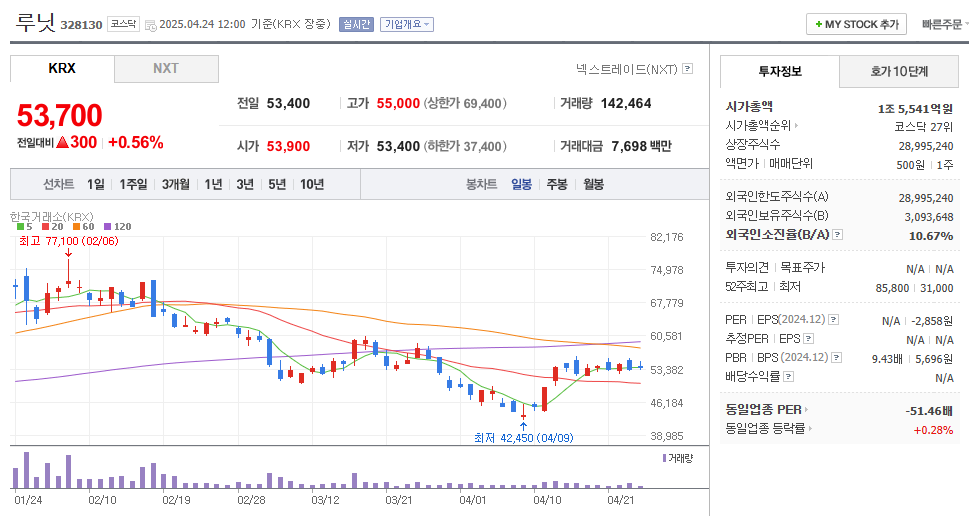Select the 10년 line chart period
The image size is (969, 516).
312,184
